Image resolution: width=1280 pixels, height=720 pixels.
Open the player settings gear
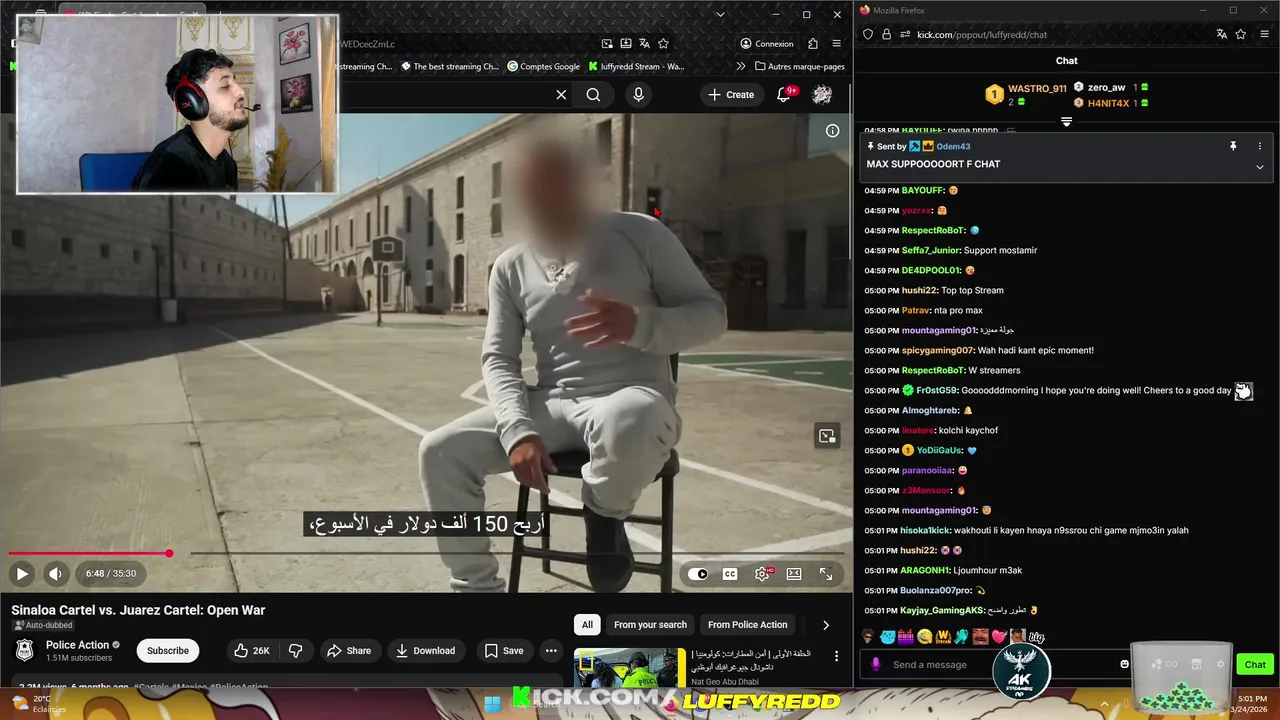[x=762, y=574]
